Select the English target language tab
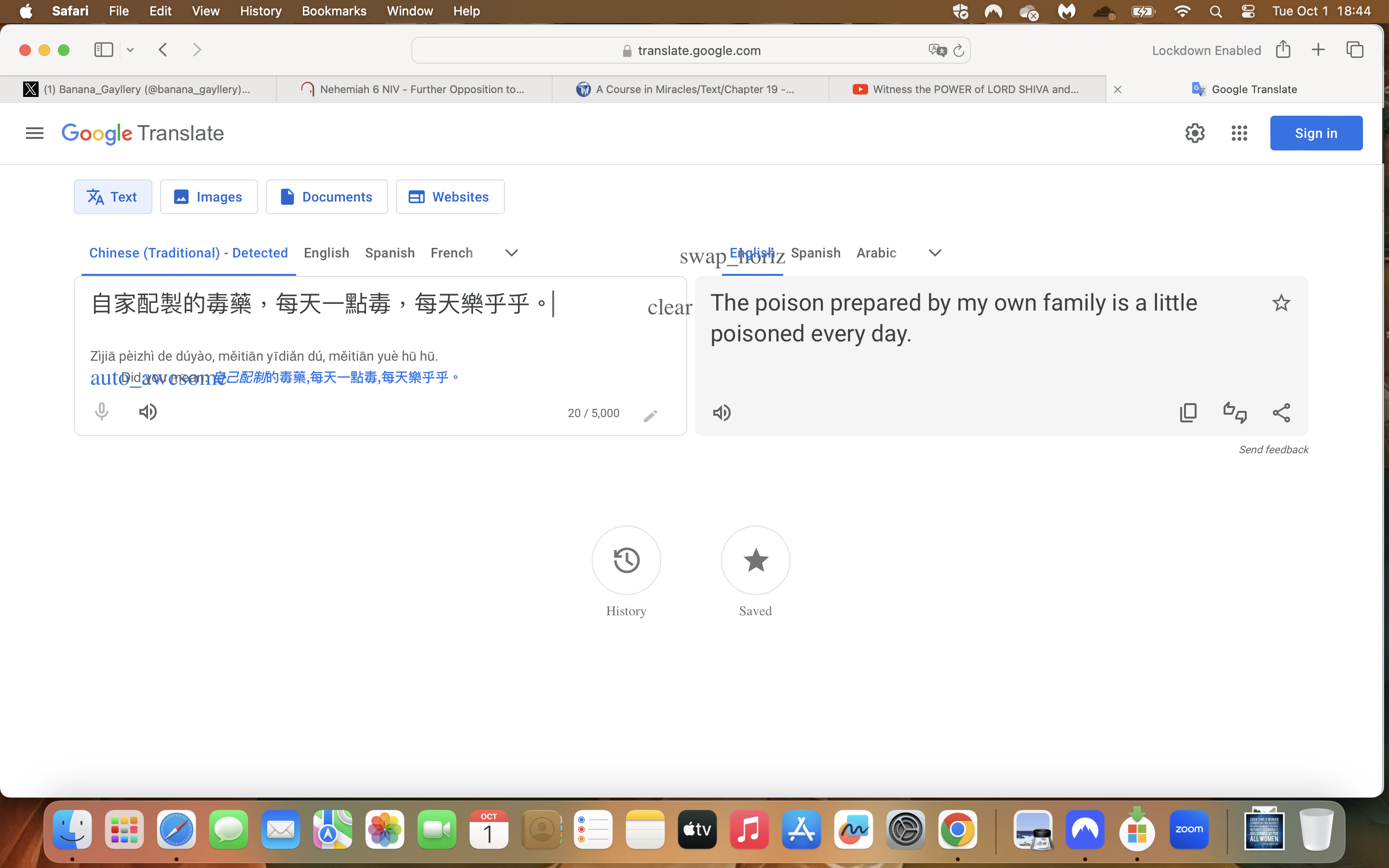 pyautogui.click(x=752, y=253)
